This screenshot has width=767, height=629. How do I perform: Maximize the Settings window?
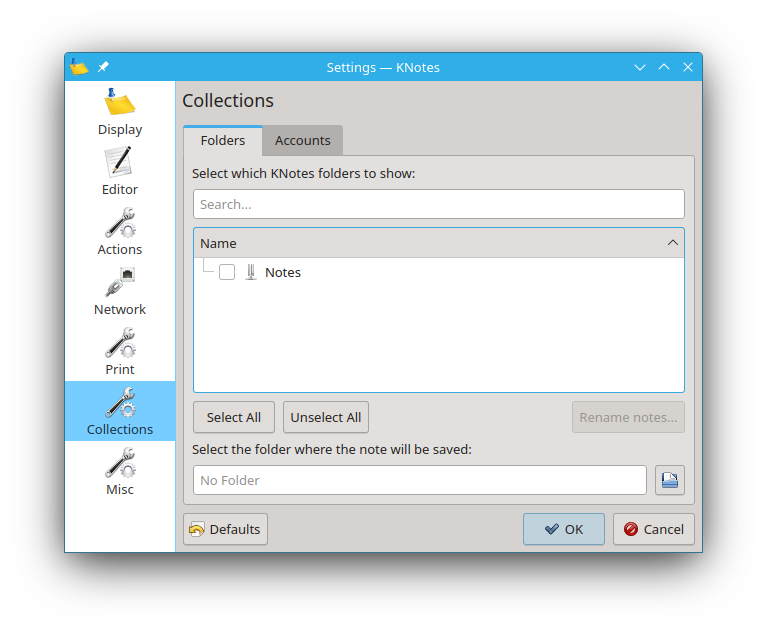664,67
